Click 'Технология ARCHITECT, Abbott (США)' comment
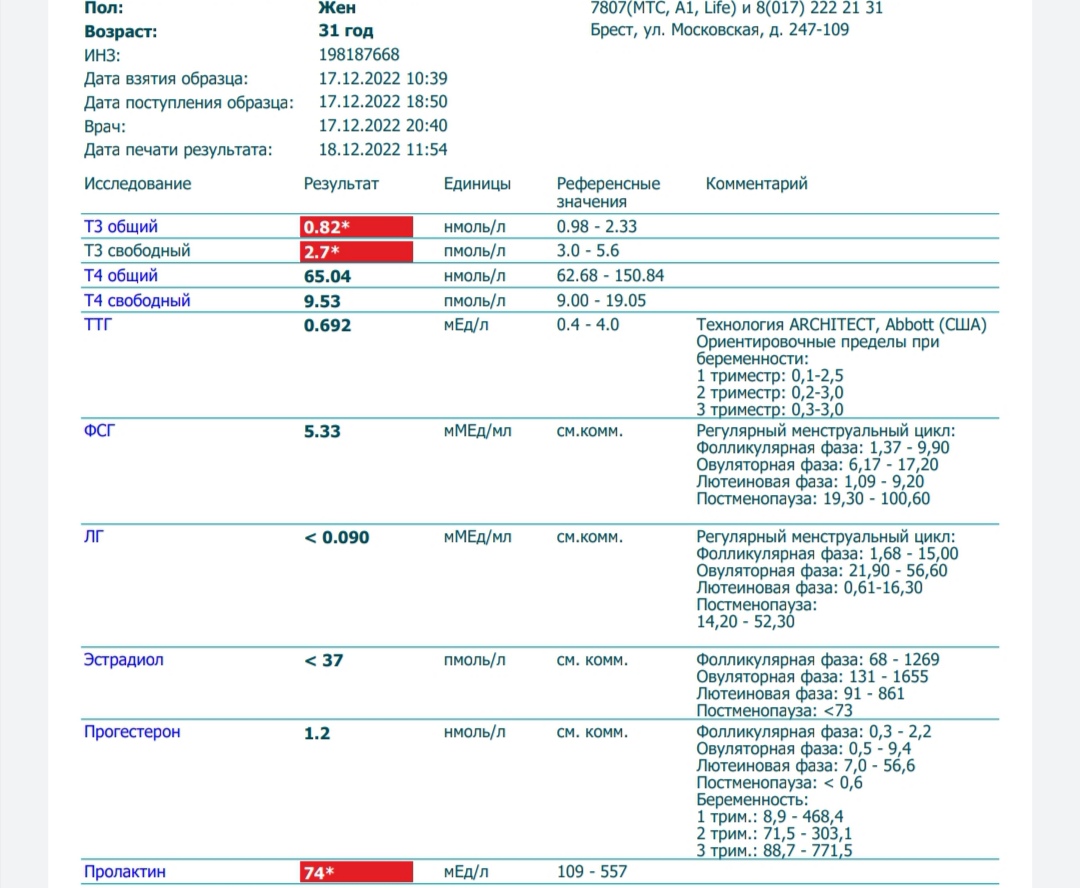 tap(841, 324)
